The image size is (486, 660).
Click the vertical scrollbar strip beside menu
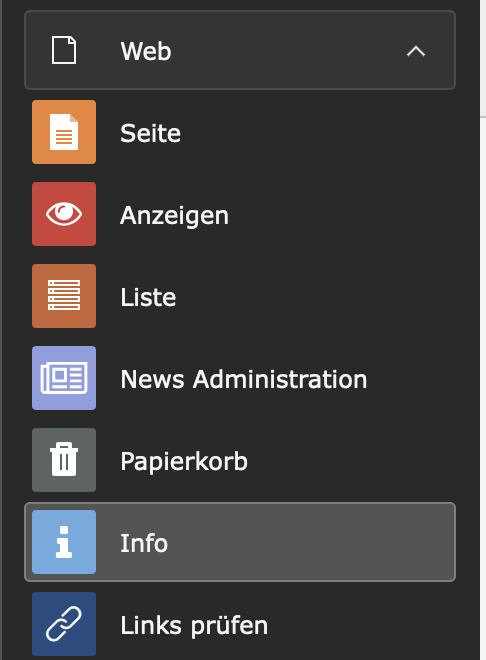[x=483, y=330]
